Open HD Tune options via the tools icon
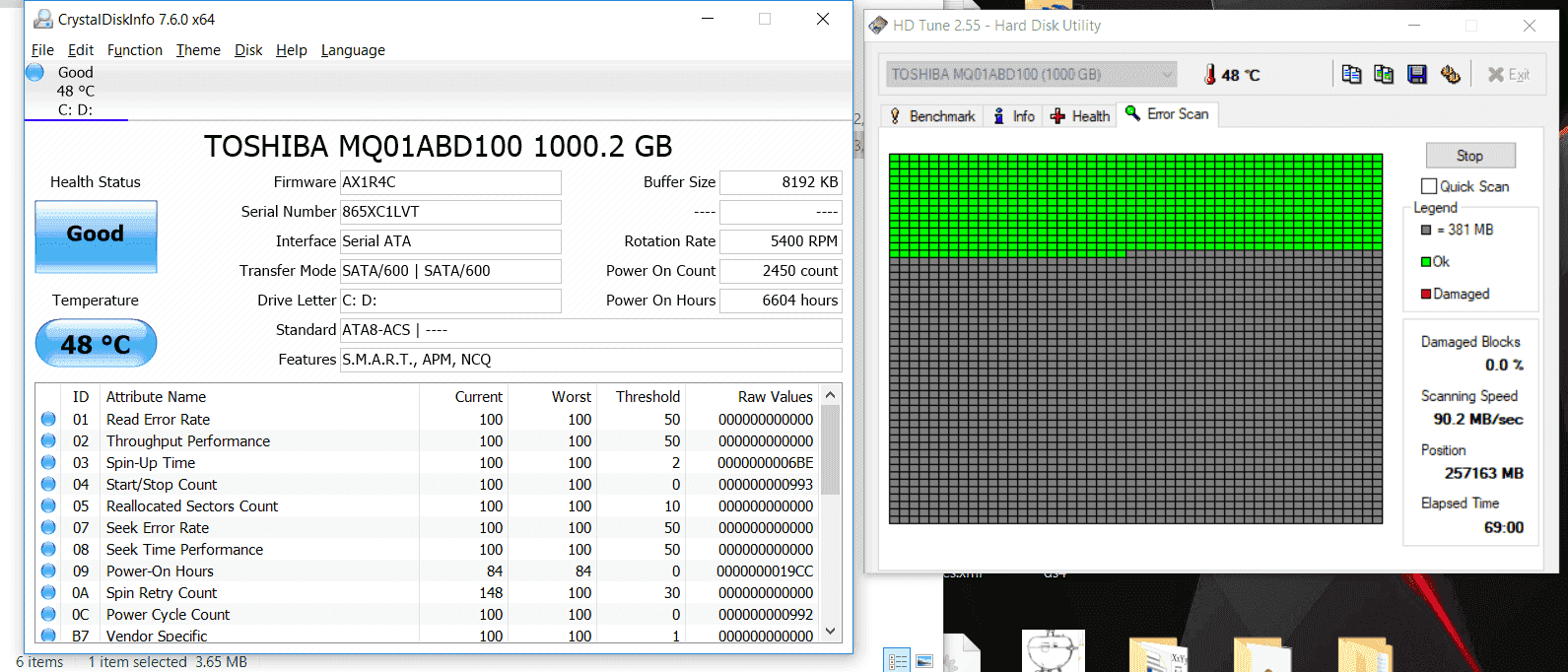Viewport: 1568px width, 672px height. pos(1450,74)
